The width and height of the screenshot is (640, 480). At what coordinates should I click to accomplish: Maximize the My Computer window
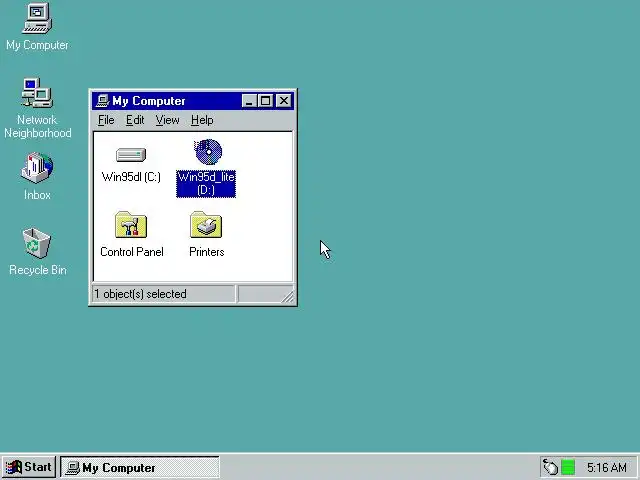[x=265, y=101]
